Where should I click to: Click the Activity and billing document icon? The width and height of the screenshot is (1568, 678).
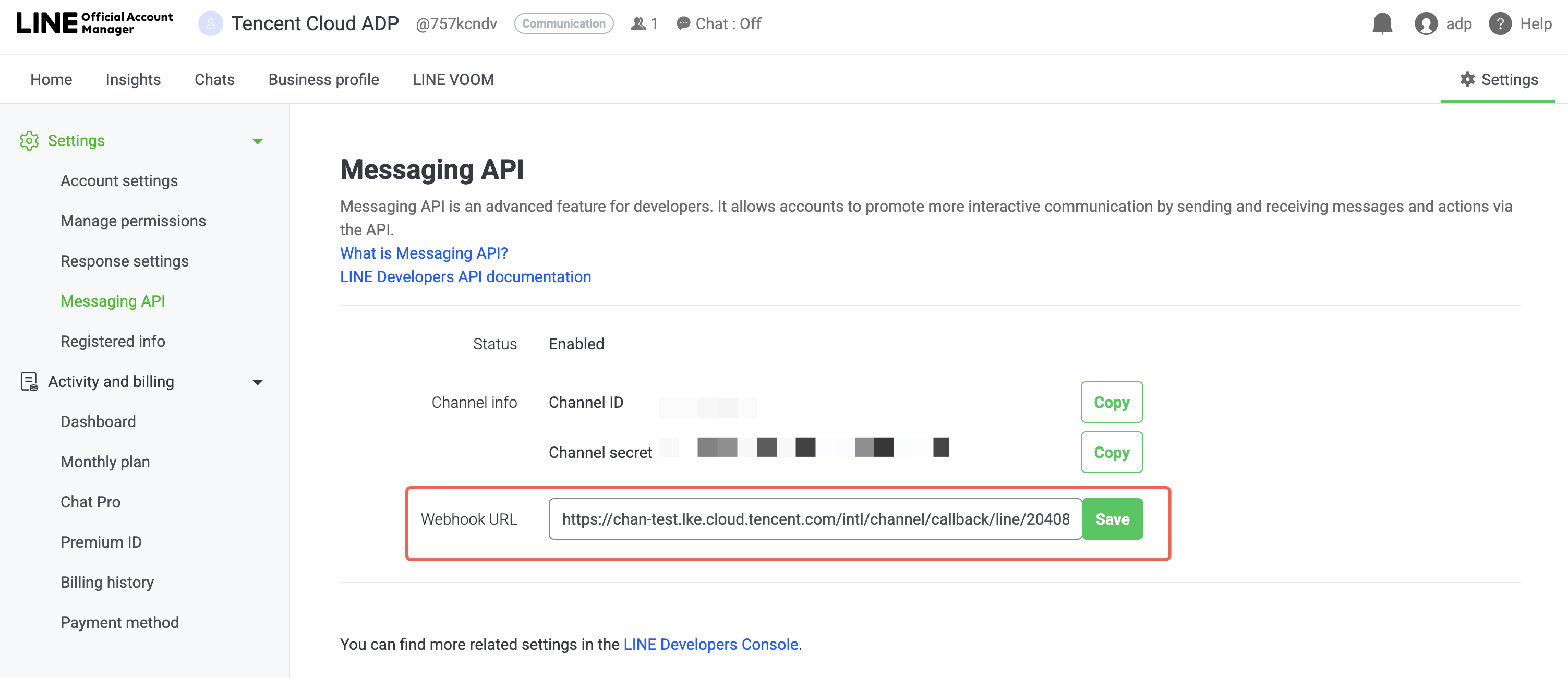tap(29, 382)
